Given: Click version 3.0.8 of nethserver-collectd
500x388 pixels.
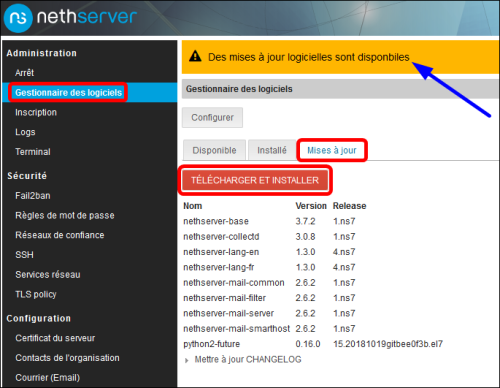Looking at the screenshot, I should pos(305,237).
